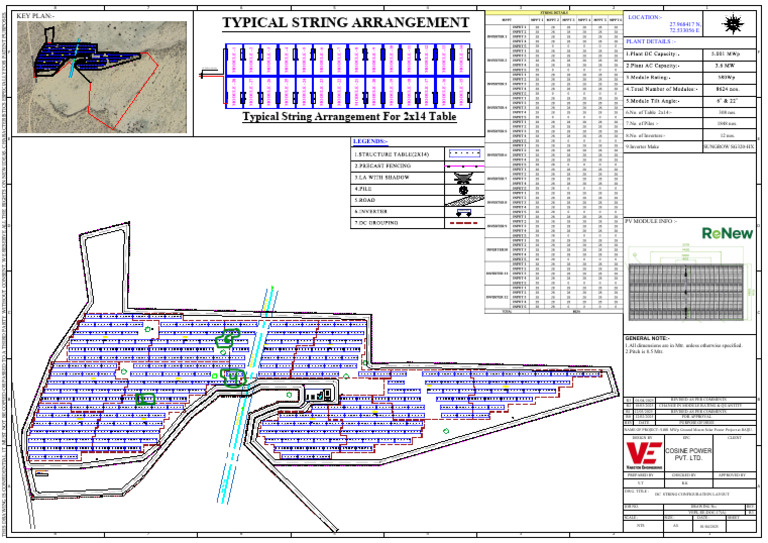Click the structure table (2x14) legend symbol

[x=464, y=154]
